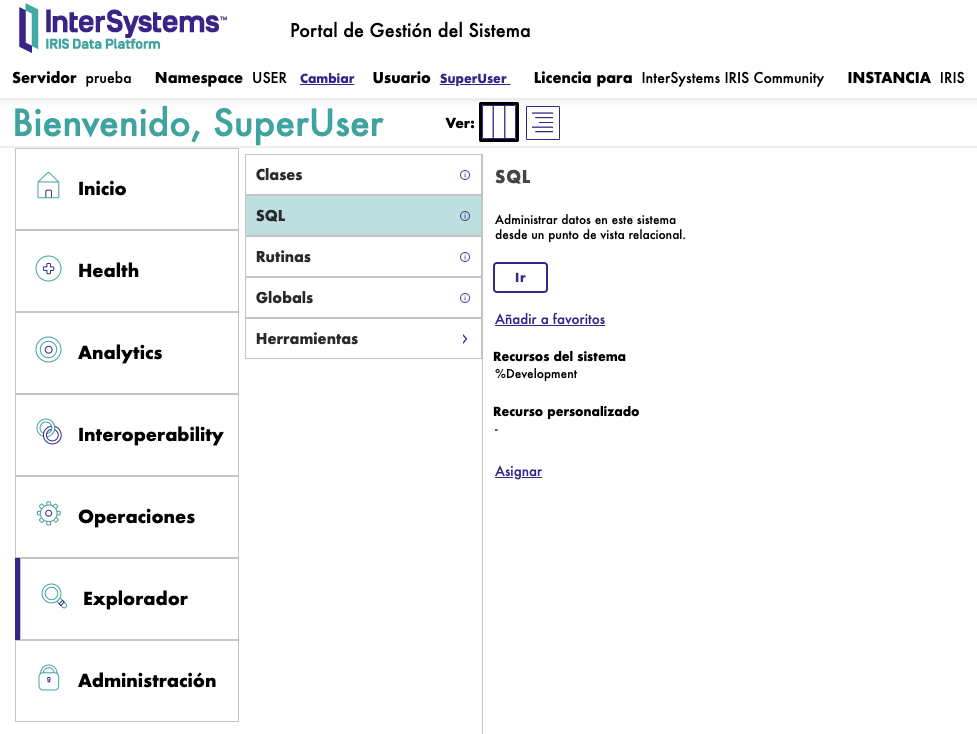The height and width of the screenshot is (734, 977).
Task: Click the Explorador magnifier icon
Action: coord(53,597)
